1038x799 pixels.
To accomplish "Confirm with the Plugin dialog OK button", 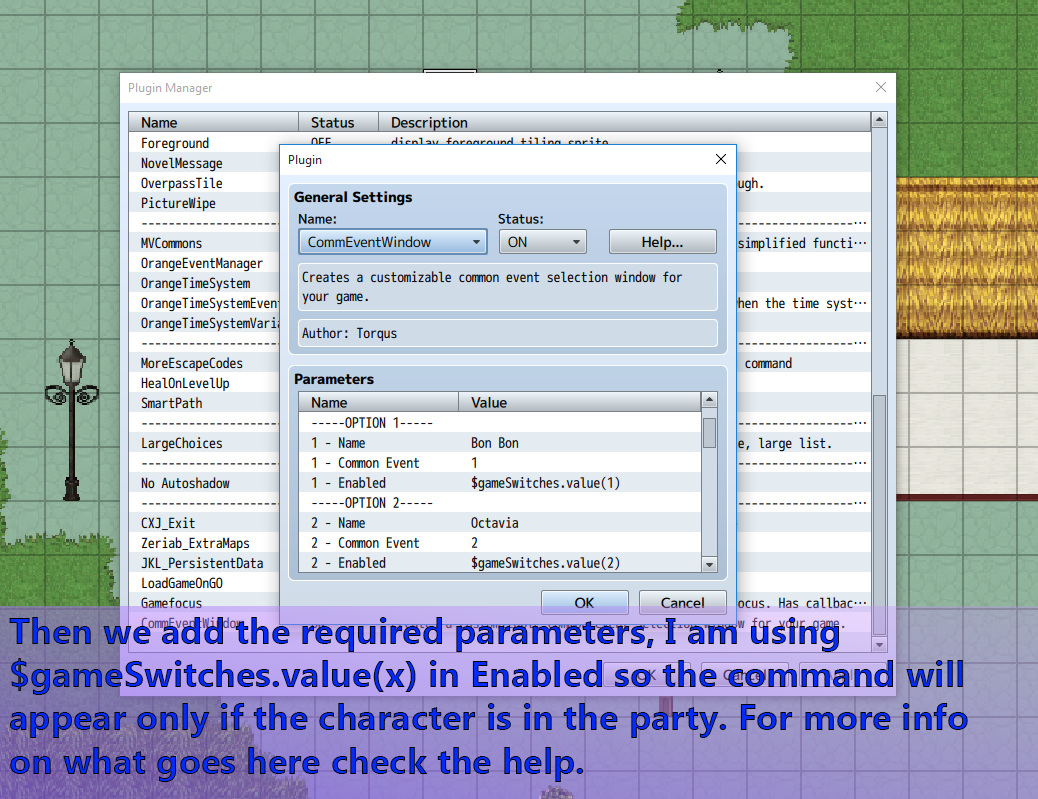I will pyautogui.click(x=584, y=602).
